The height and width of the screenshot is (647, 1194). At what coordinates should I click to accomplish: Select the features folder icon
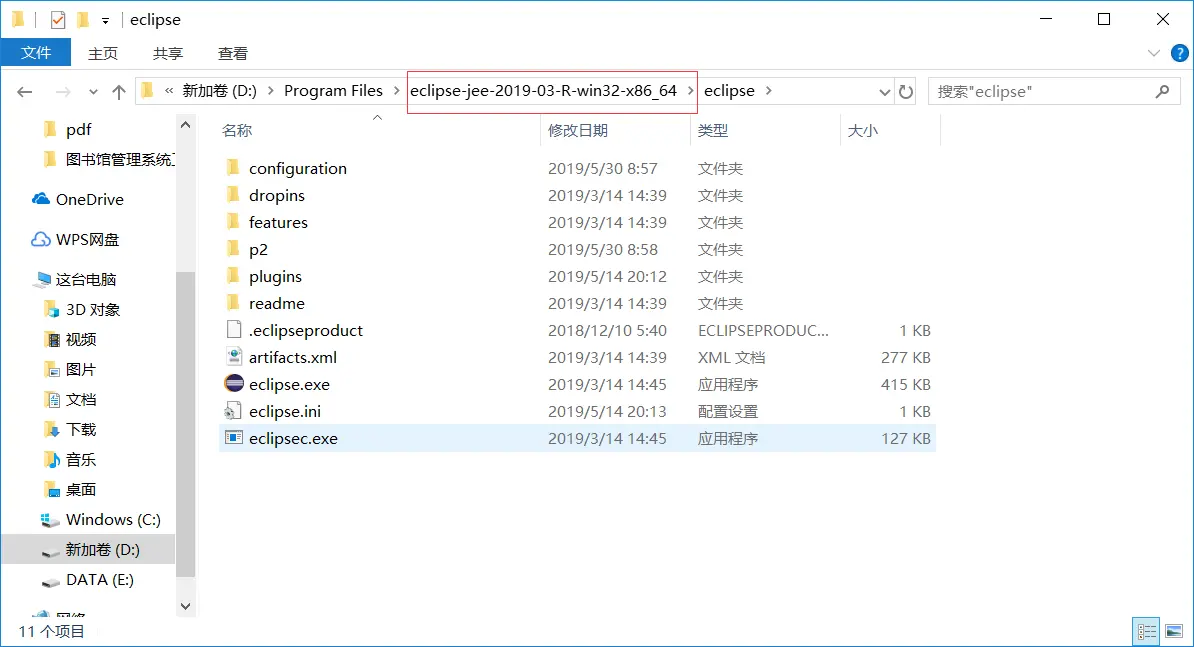coord(234,222)
